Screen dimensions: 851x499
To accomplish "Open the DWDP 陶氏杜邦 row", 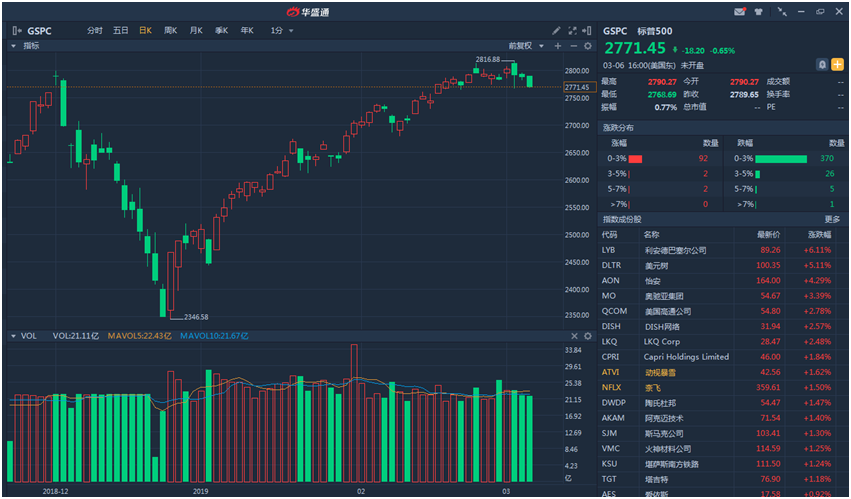I will click(722, 403).
